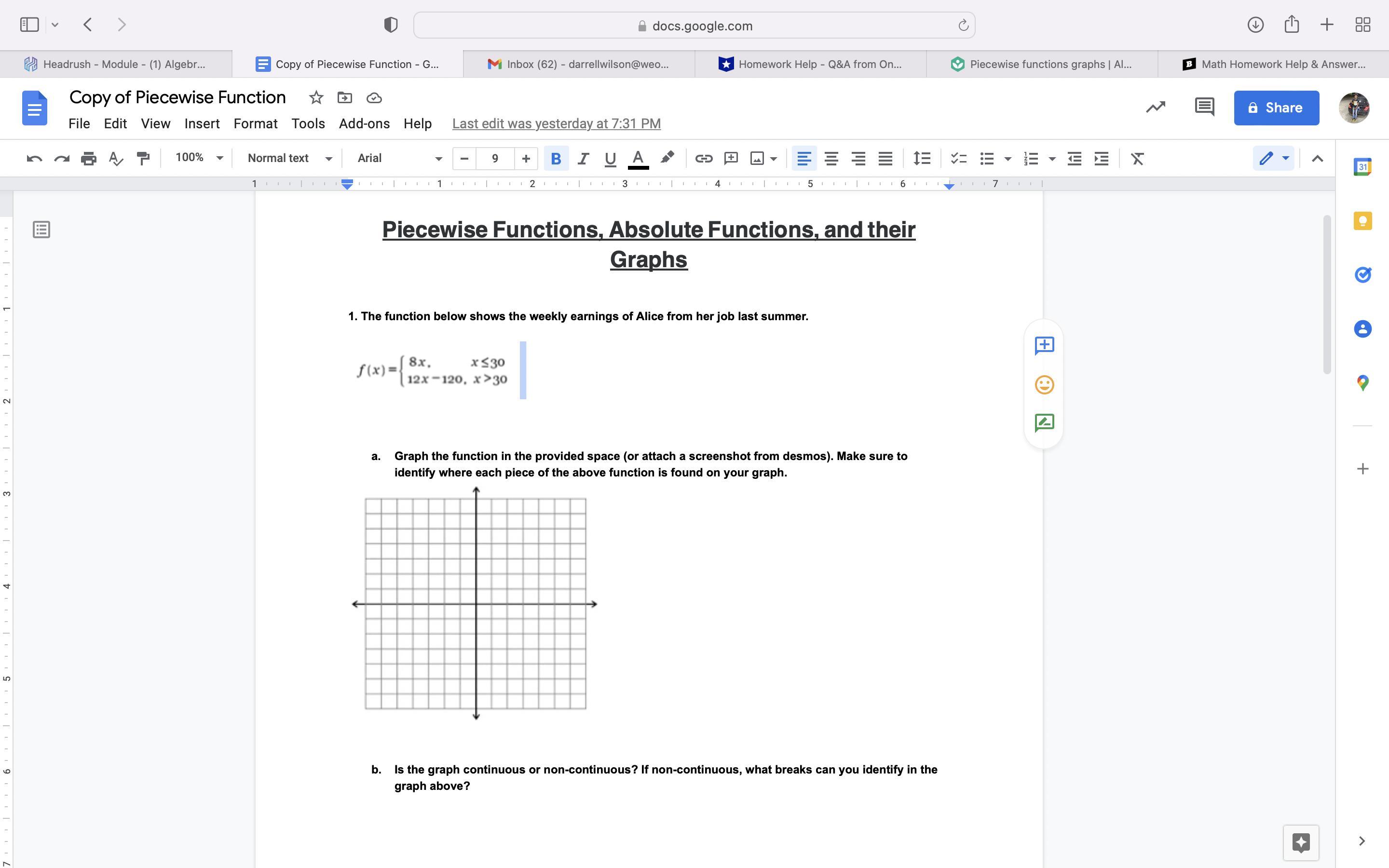
Task: Open the zoom 100% dropdown
Action: pyautogui.click(x=199, y=158)
